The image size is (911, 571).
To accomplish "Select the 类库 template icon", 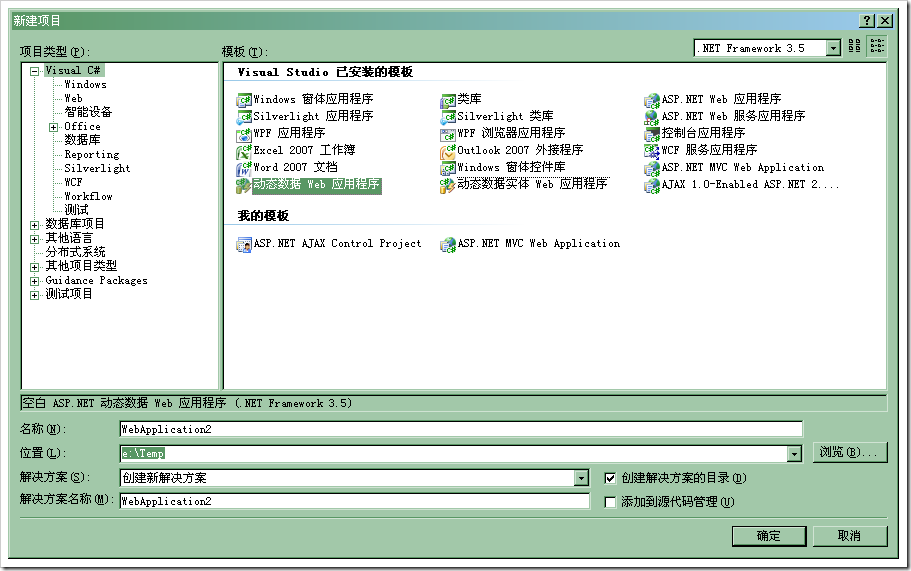I will 447,100.
